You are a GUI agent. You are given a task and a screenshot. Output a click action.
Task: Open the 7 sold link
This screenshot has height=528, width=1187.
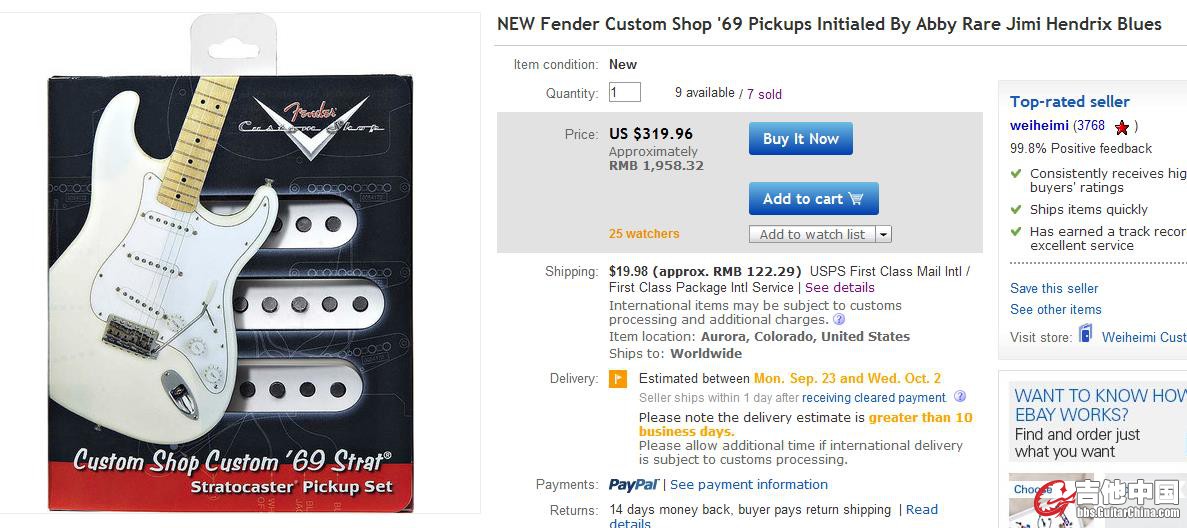pyautogui.click(x=764, y=94)
